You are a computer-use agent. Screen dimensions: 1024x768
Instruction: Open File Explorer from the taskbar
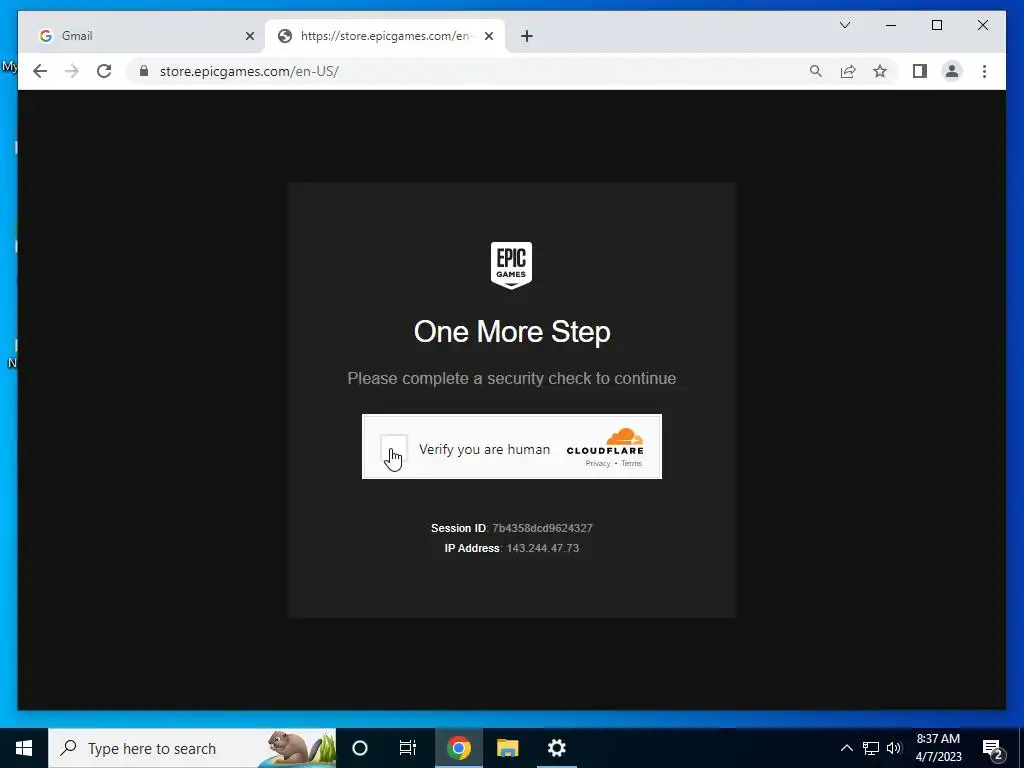(x=507, y=748)
